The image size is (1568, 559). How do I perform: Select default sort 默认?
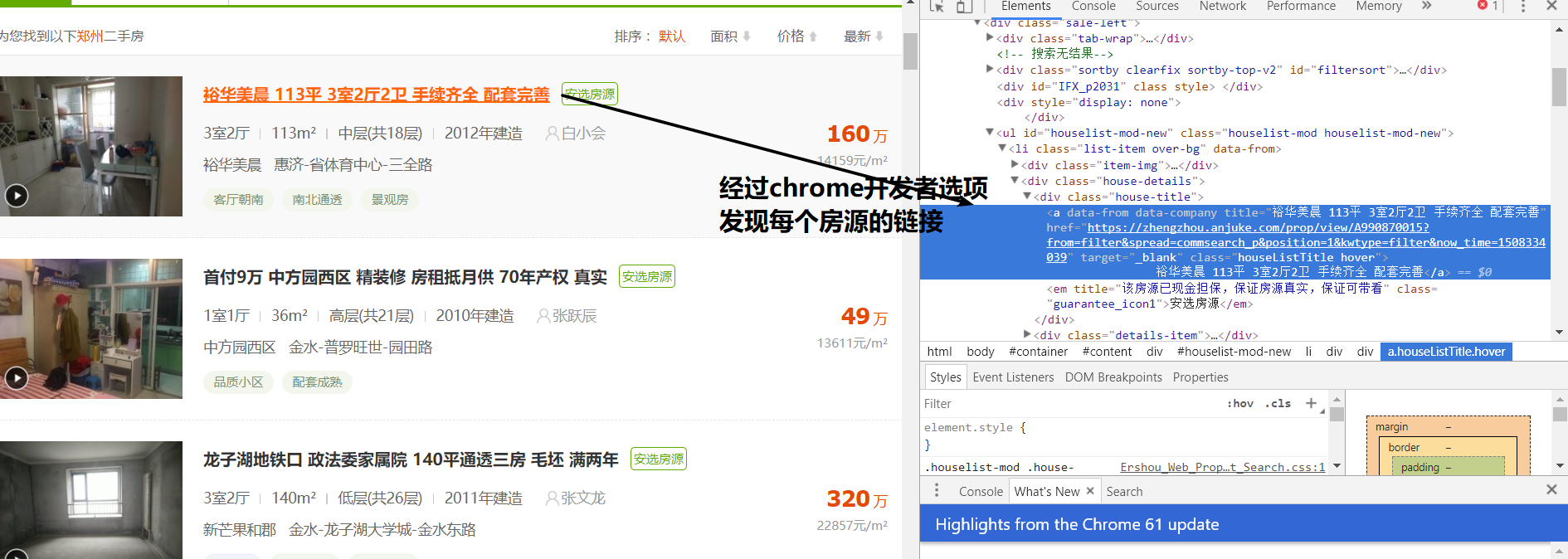pyautogui.click(x=672, y=36)
